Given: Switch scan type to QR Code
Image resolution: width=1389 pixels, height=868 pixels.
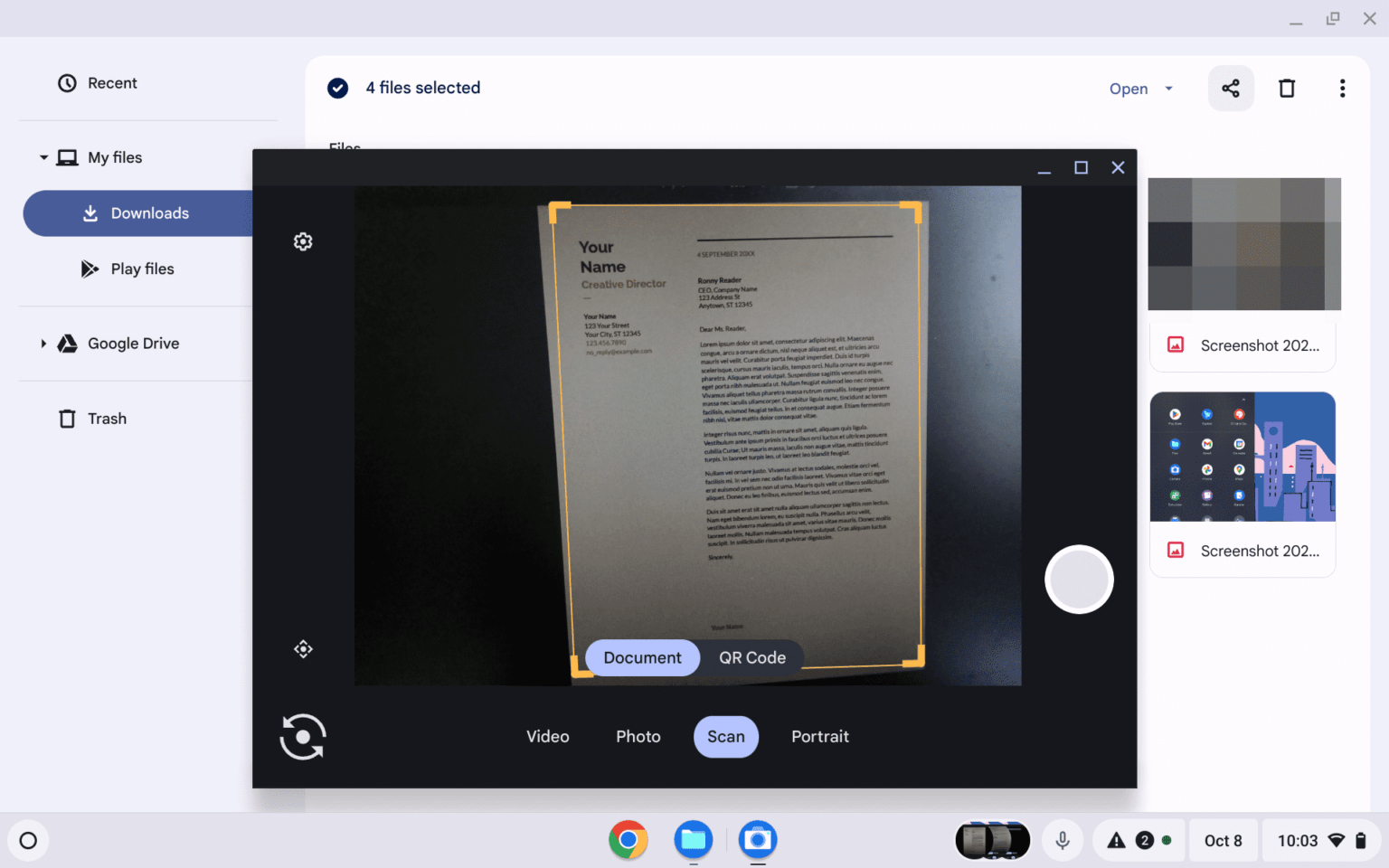Looking at the screenshot, I should (x=752, y=657).
